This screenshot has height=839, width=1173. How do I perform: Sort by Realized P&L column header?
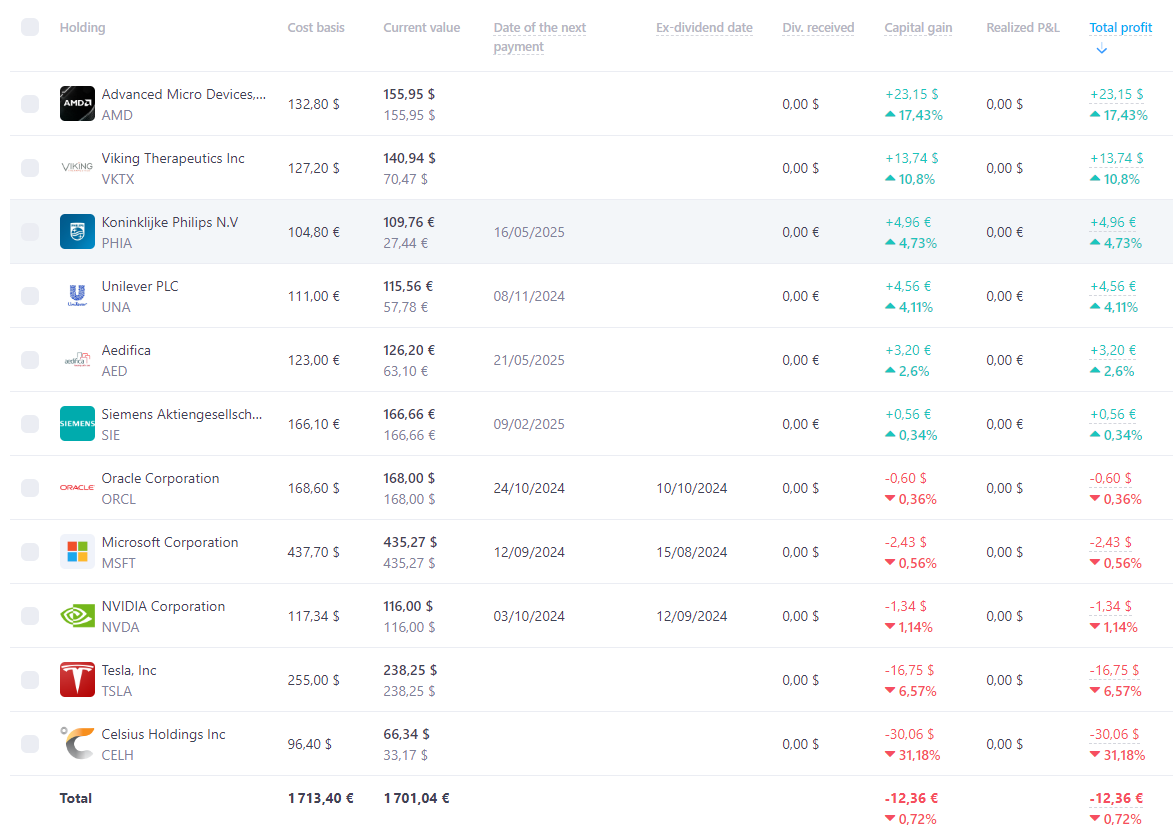click(1023, 28)
